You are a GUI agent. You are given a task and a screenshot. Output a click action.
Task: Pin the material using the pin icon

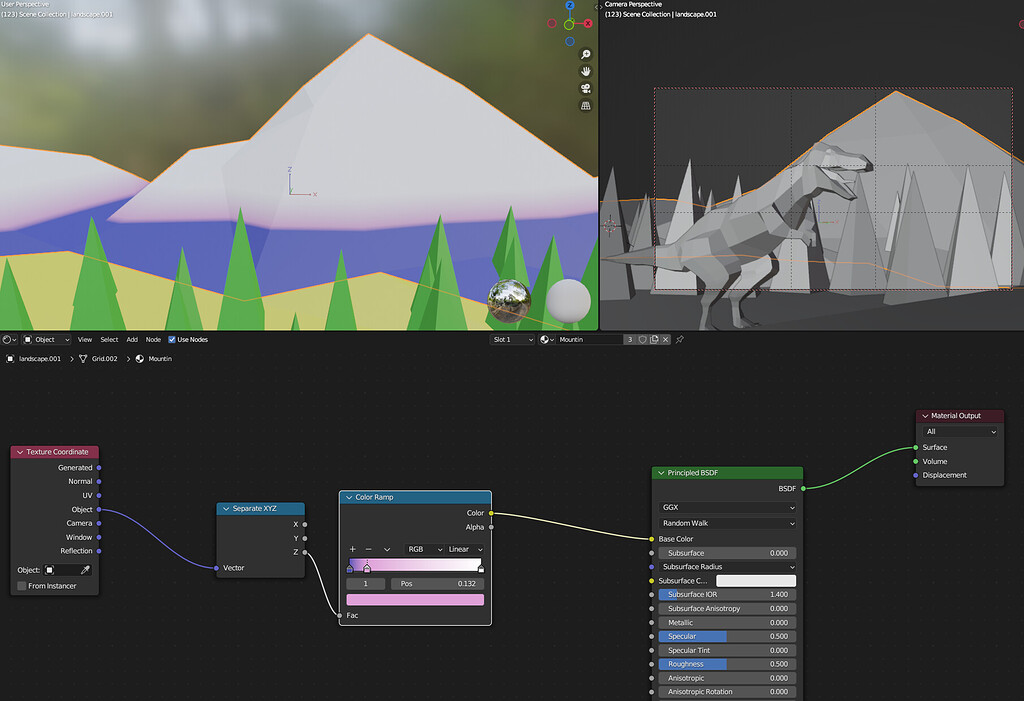(680, 339)
